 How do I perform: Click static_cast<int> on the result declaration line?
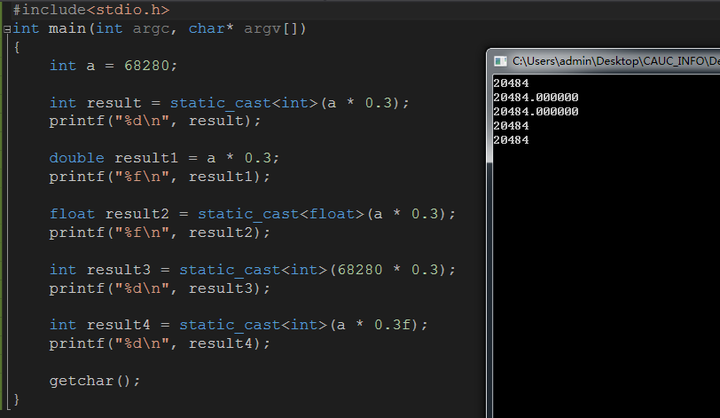(244, 103)
